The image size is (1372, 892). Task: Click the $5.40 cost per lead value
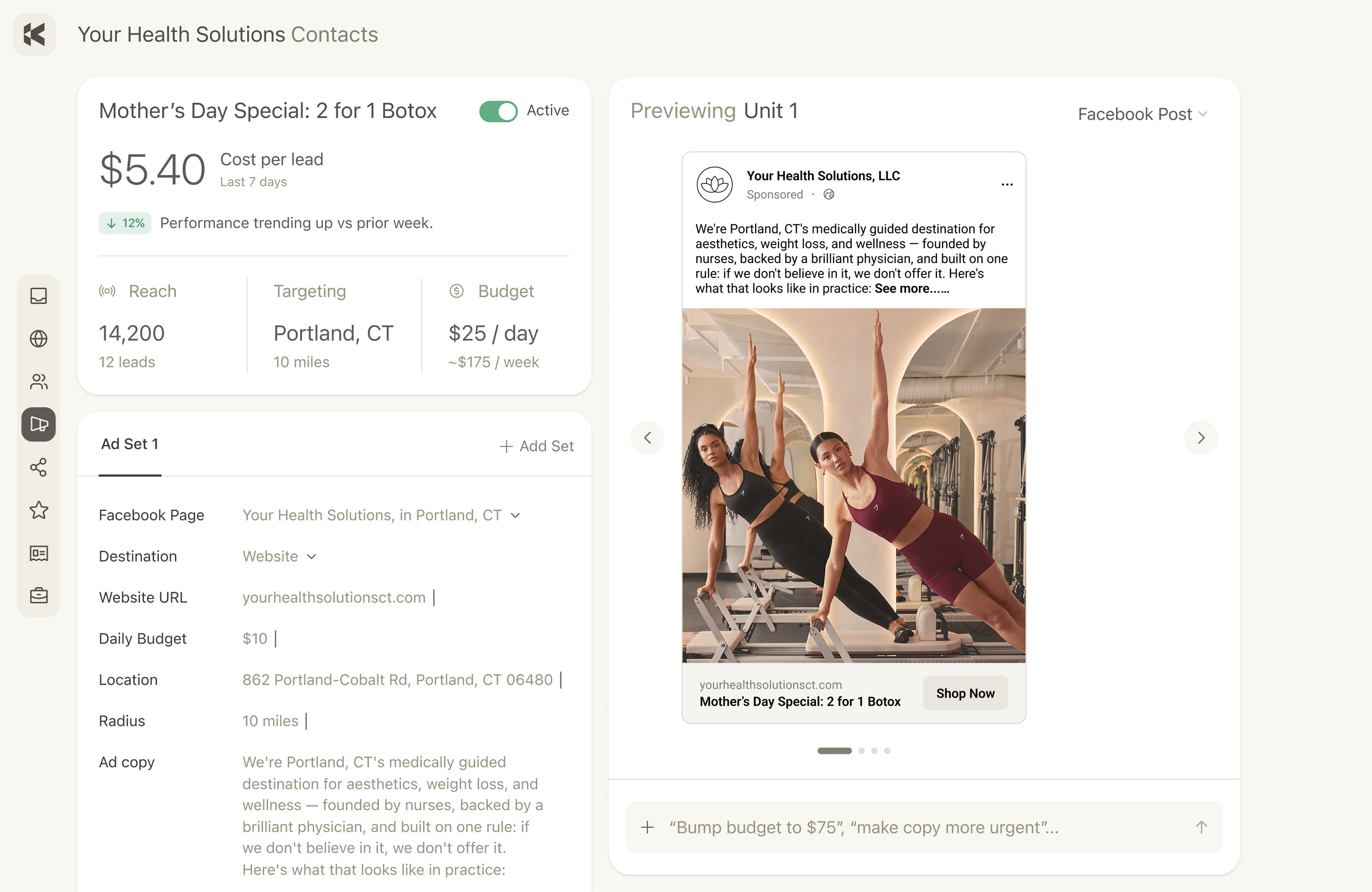[152, 170]
